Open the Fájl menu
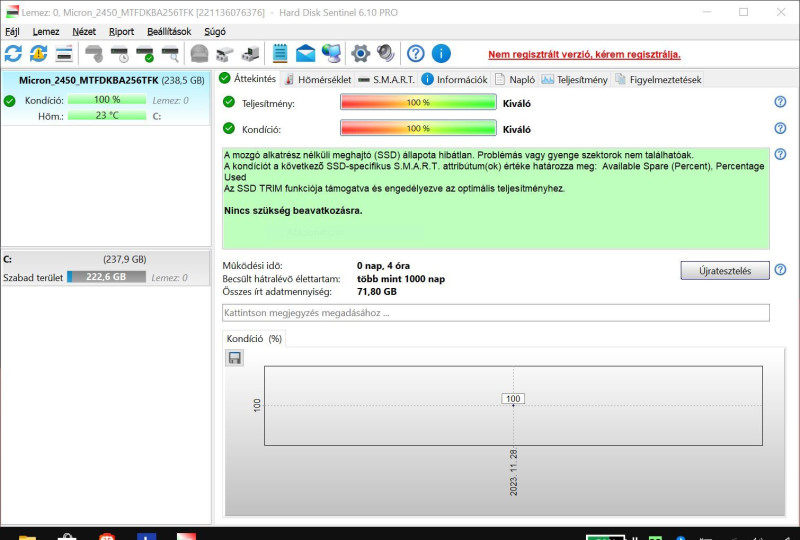Image resolution: width=800 pixels, height=540 pixels. 12,32
